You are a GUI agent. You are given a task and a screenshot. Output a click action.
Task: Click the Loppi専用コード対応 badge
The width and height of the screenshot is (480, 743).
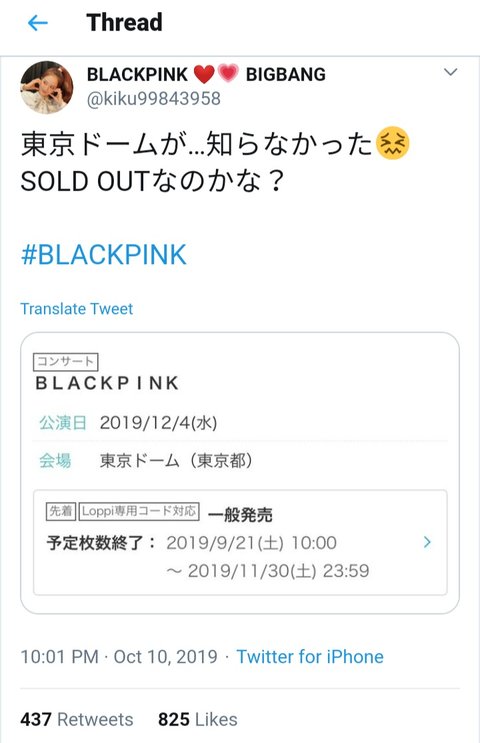[x=138, y=511]
